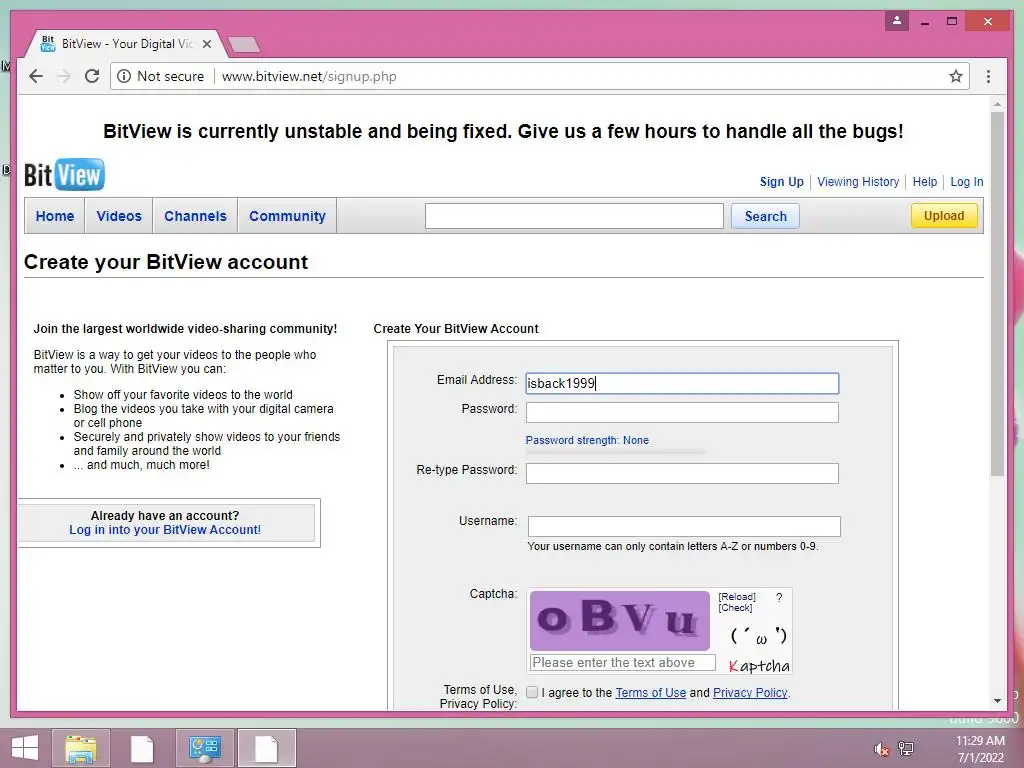1024x768 pixels.
Task: Click the captcha Check link
Action: pos(735,607)
